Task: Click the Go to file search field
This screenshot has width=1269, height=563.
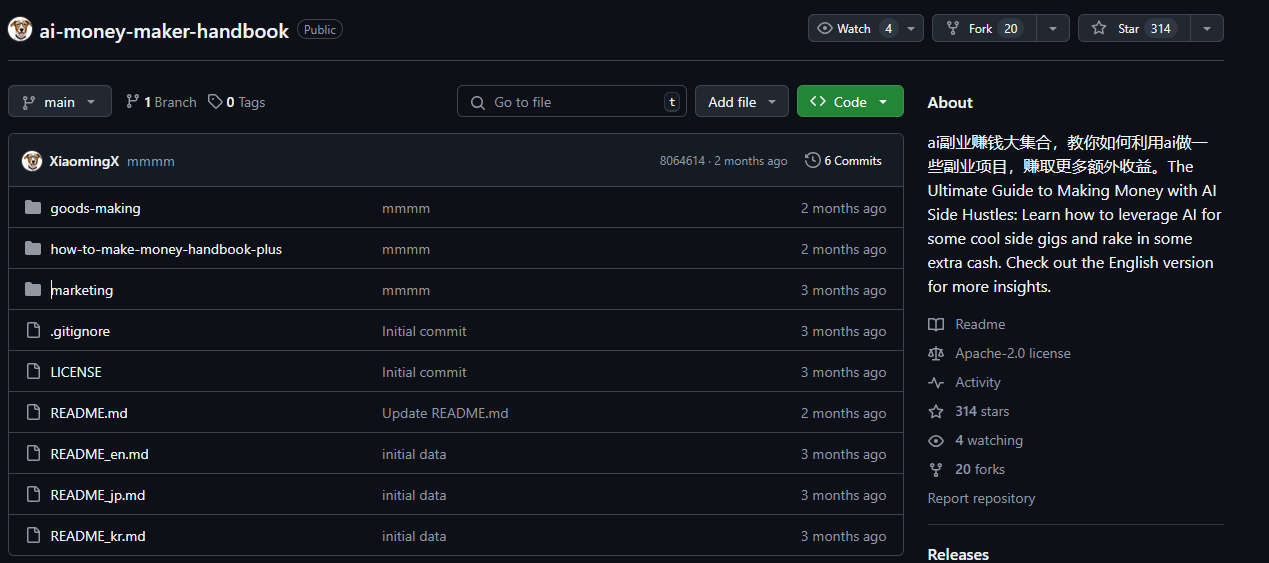Action: (571, 102)
